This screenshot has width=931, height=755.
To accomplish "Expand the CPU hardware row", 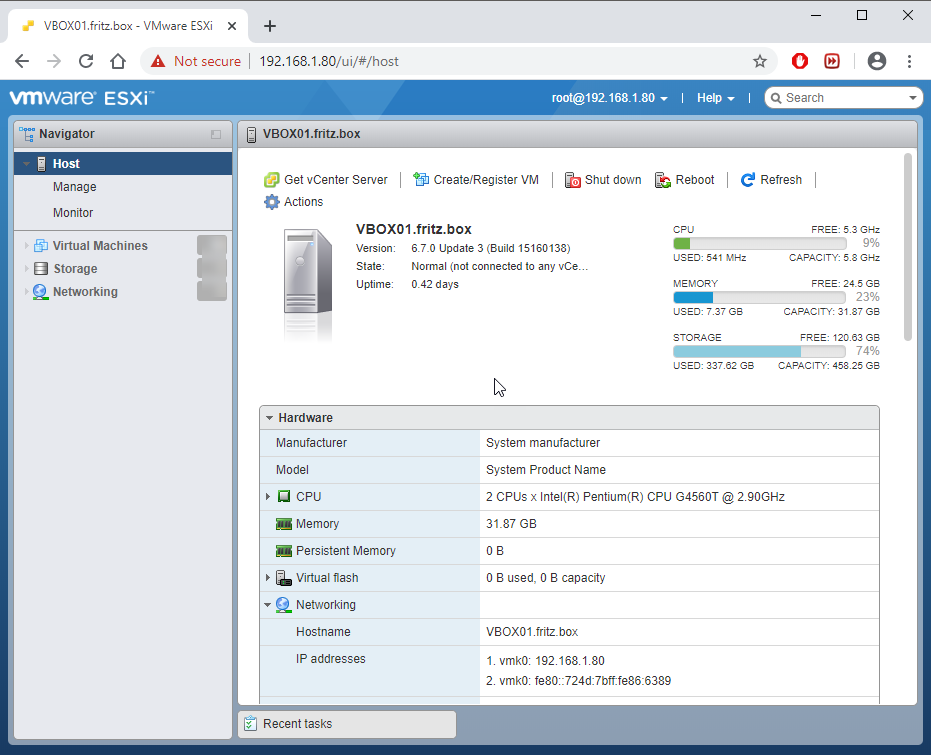I will click(268, 496).
